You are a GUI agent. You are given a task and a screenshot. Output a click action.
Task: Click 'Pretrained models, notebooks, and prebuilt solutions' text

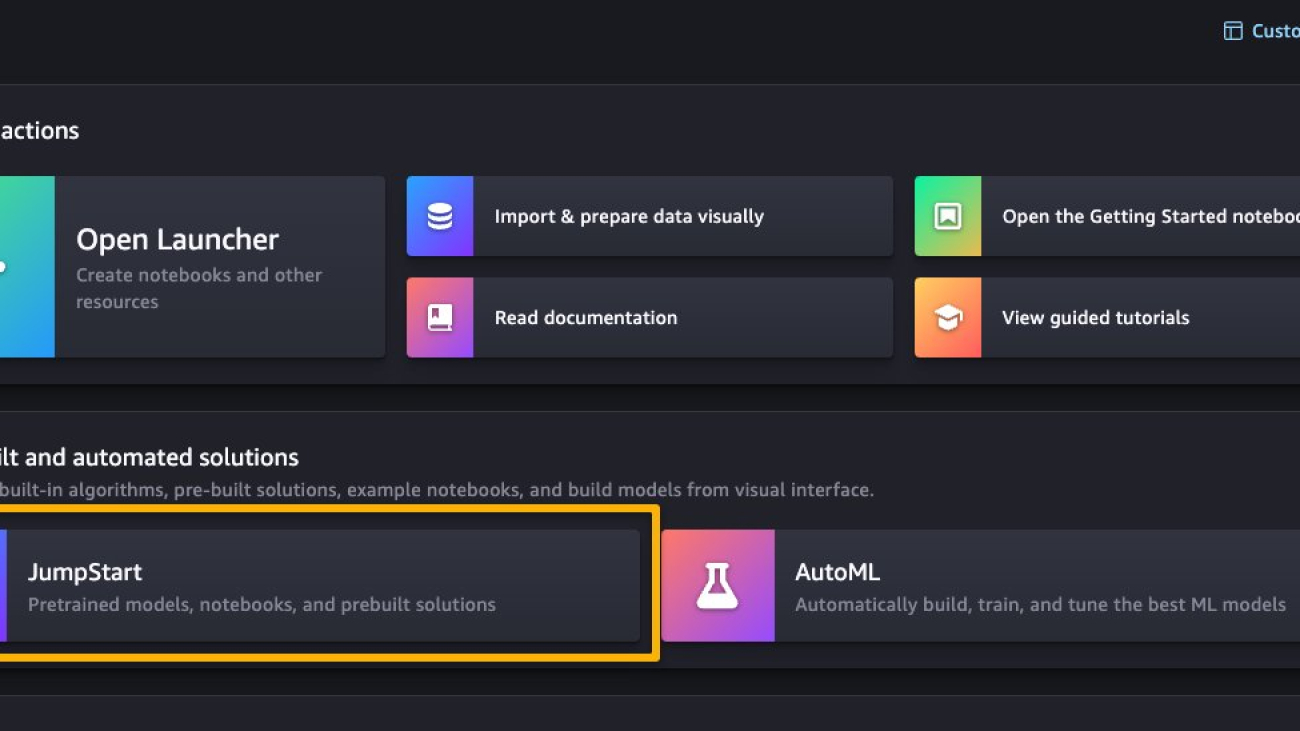pos(262,604)
